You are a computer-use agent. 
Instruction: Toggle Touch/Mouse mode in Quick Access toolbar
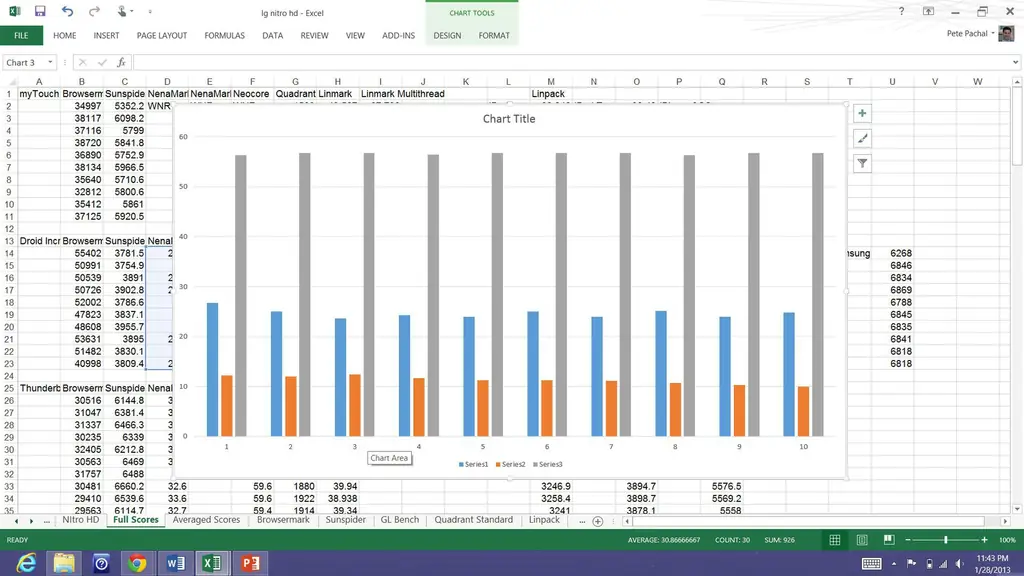click(x=122, y=11)
